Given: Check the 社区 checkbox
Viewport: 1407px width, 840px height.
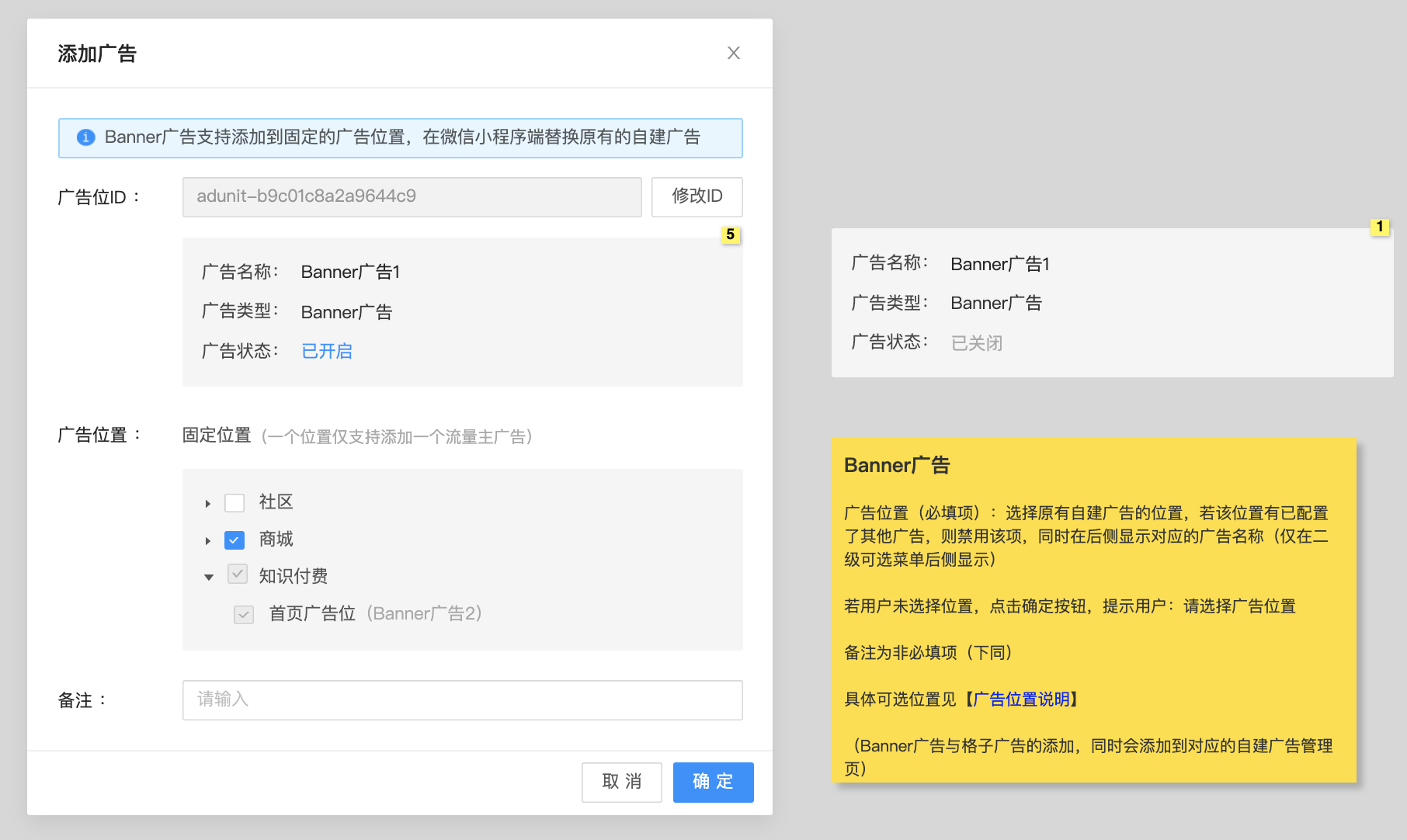Looking at the screenshot, I should (x=234, y=503).
